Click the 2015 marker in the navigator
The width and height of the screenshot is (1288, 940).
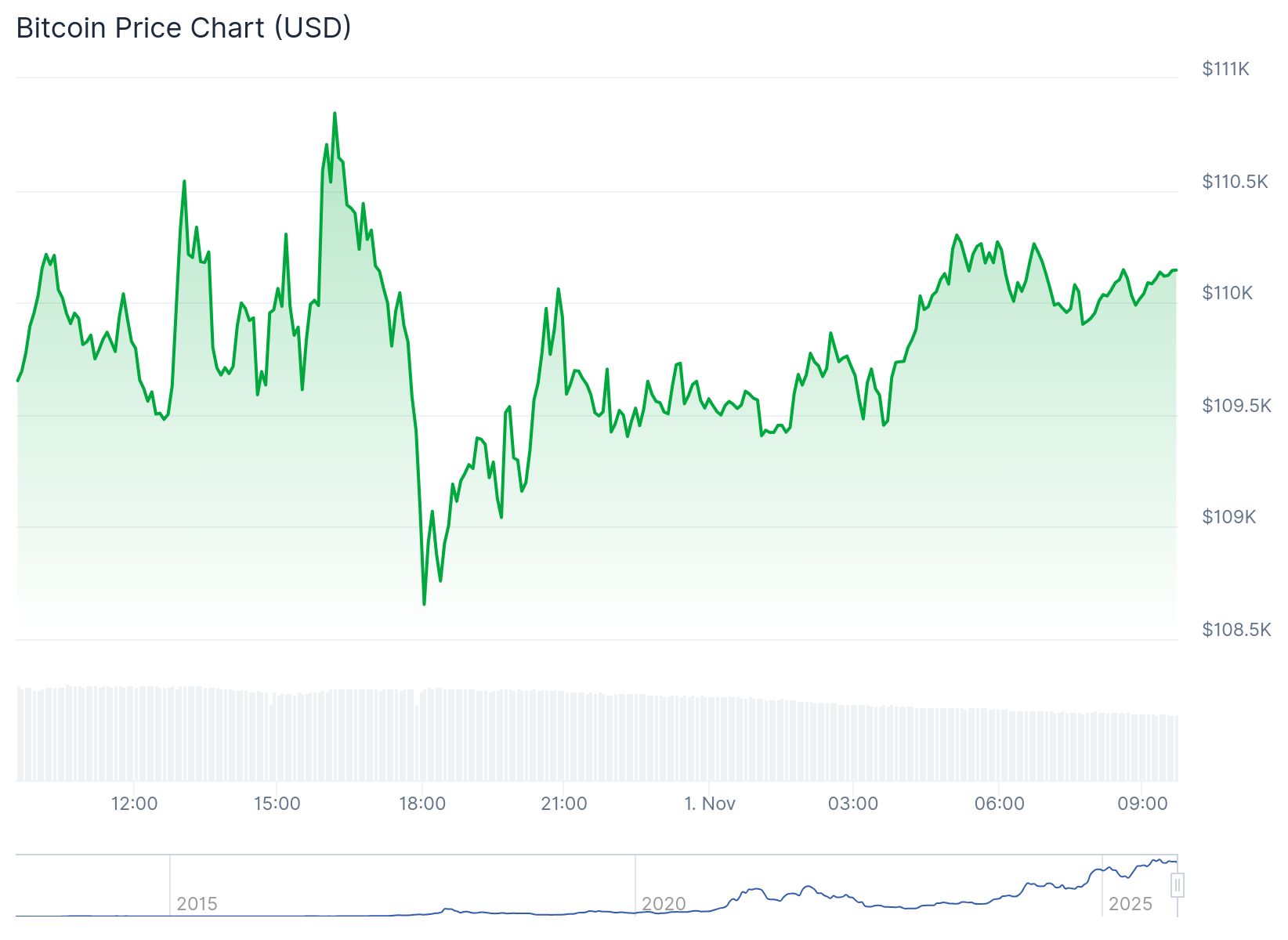197,904
